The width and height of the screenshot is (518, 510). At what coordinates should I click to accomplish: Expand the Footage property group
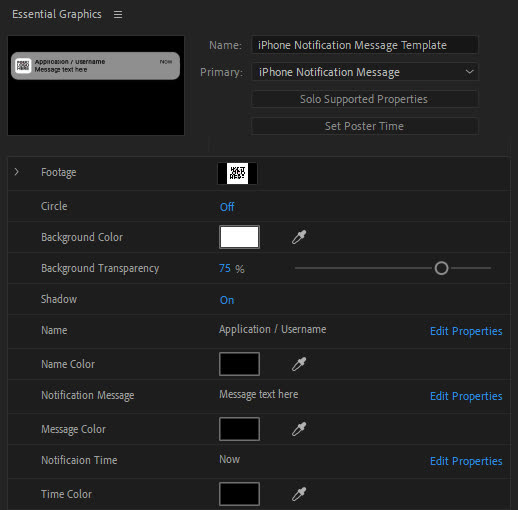point(16,172)
